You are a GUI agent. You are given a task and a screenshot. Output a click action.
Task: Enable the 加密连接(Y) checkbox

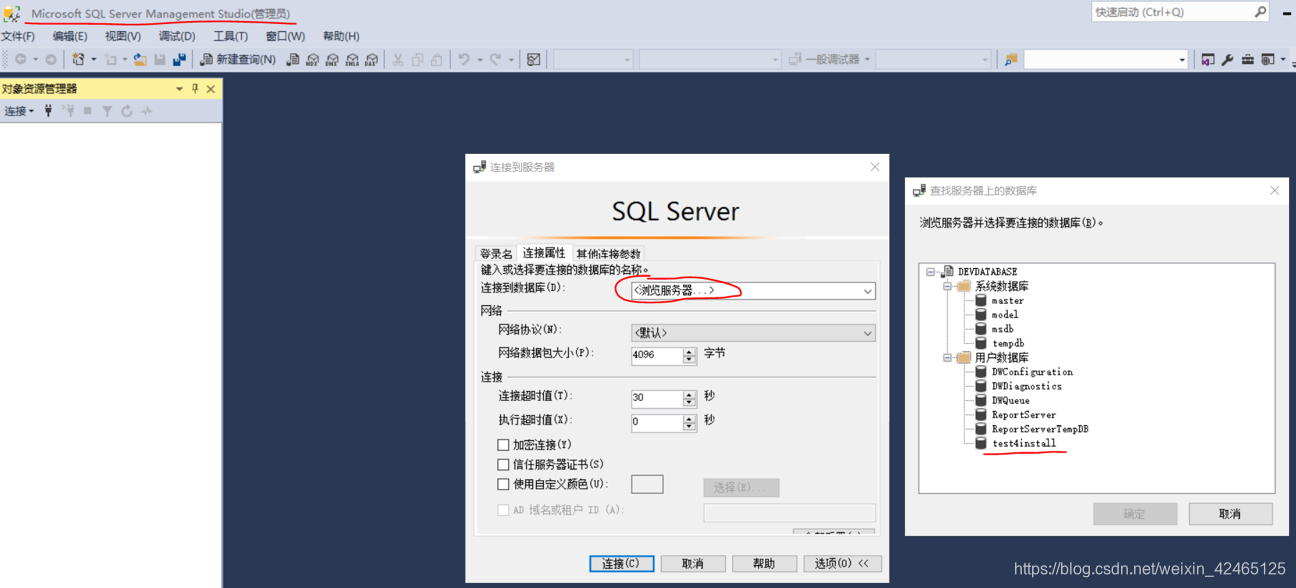[503, 445]
